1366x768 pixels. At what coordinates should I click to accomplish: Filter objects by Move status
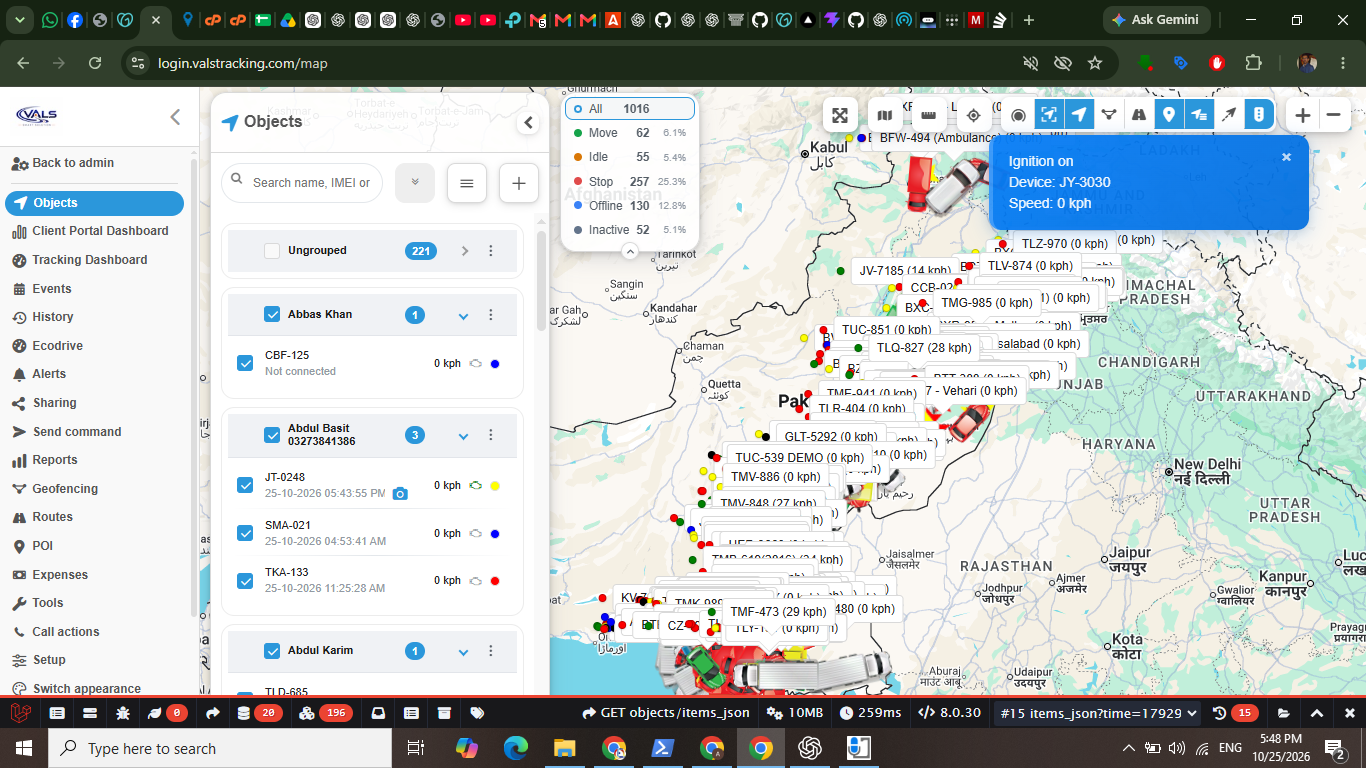pyautogui.click(x=630, y=133)
